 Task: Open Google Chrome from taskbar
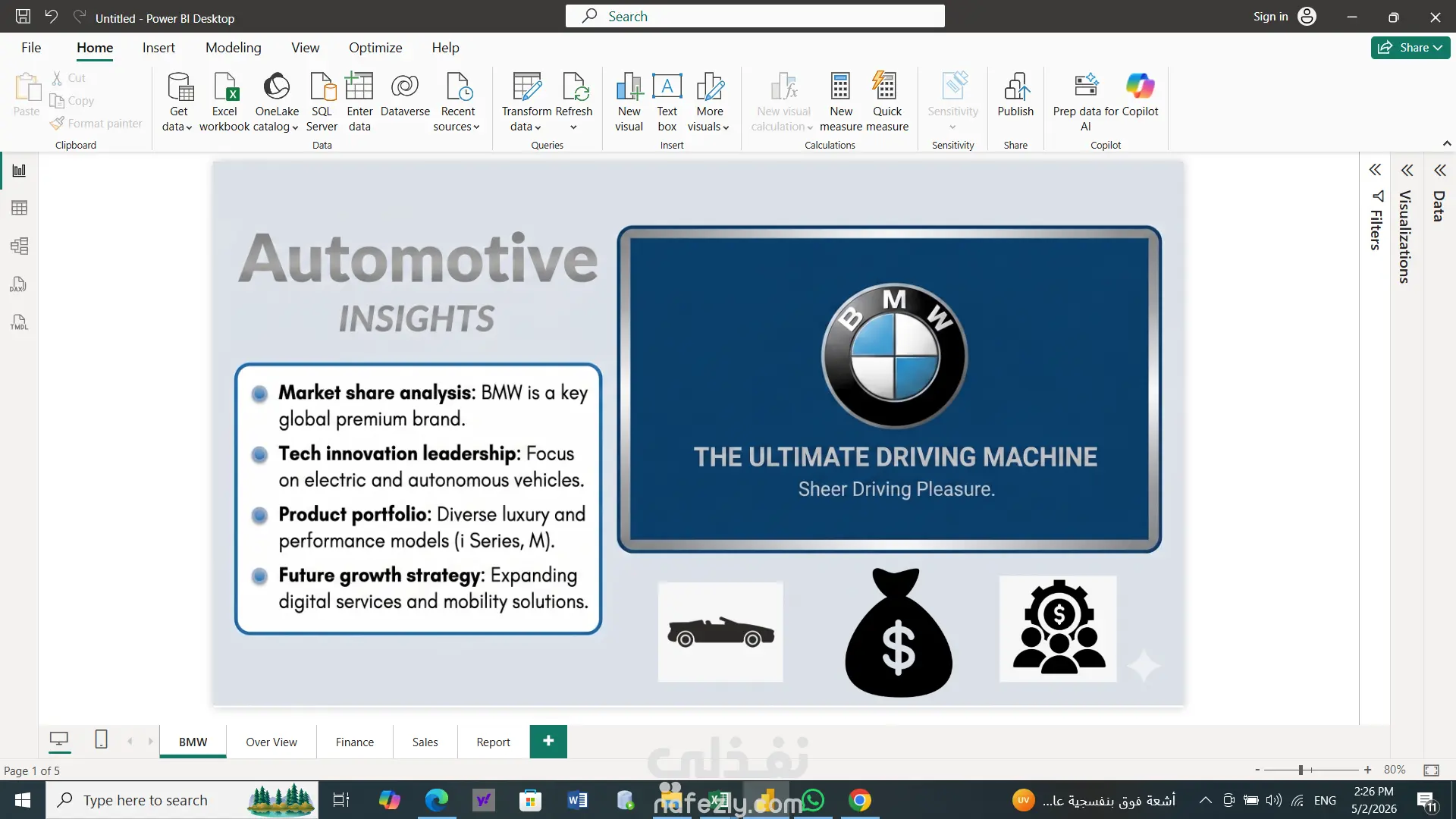pos(859,800)
